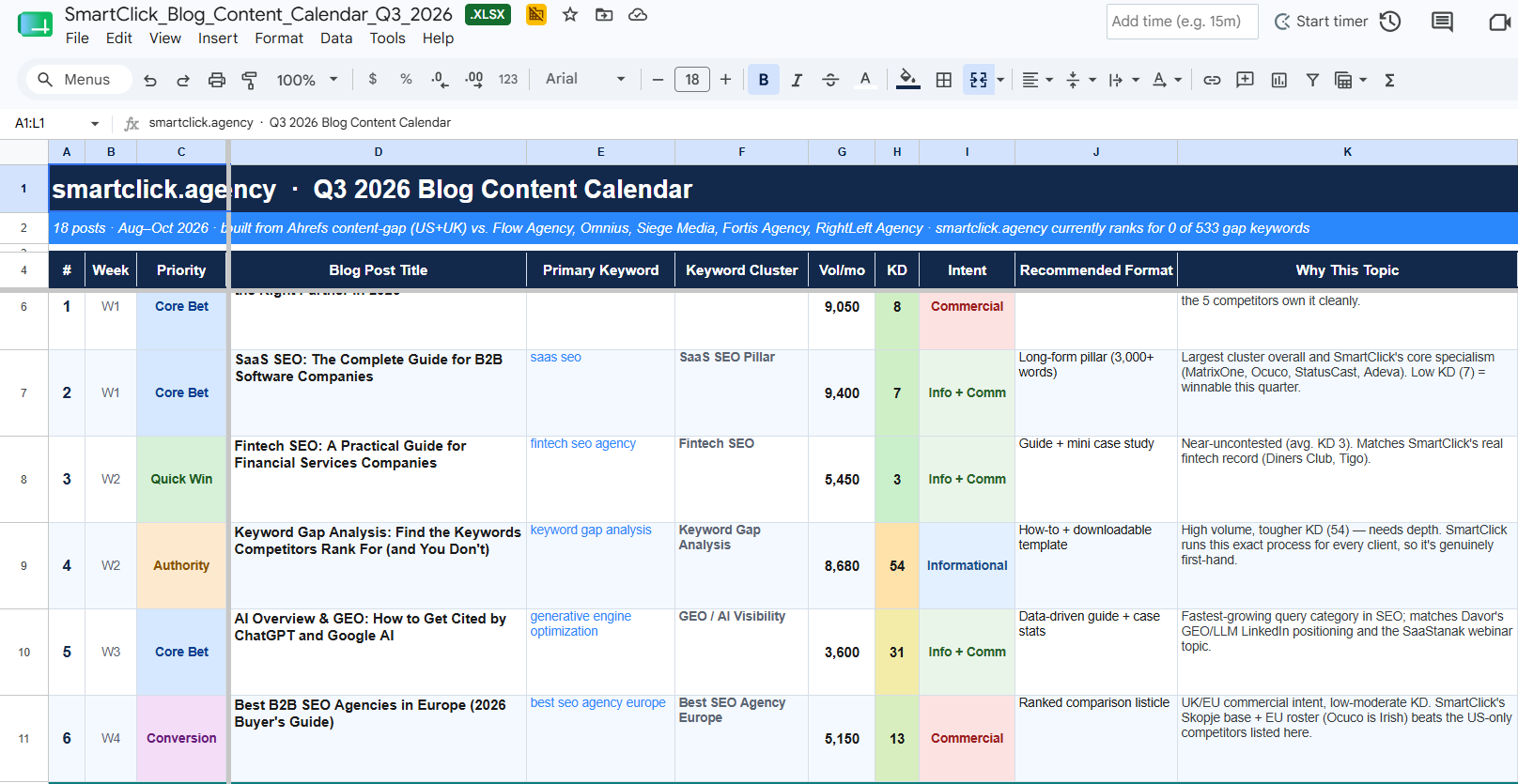Click the Start timer button

click(x=1321, y=22)
